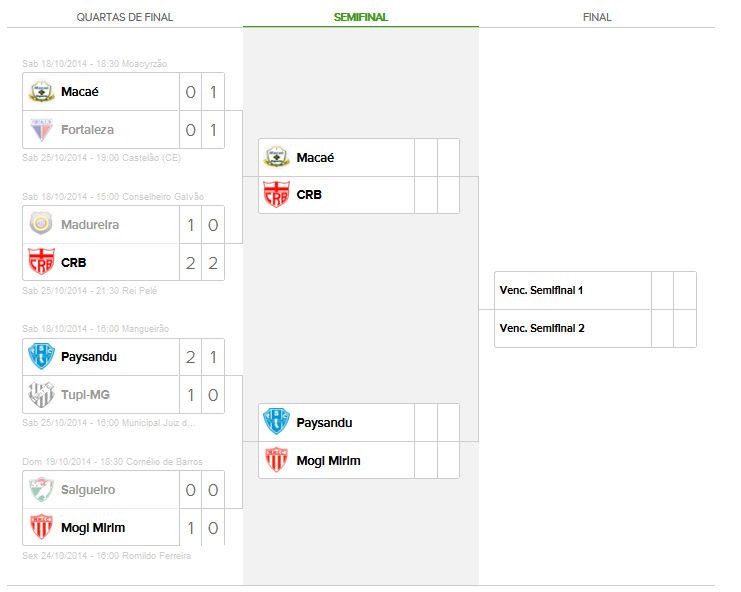Image resolution: width=741 pixels, height=592 pixels.
Task: Click Venc. Semifinal 2 slot
Action: point(541,328)
